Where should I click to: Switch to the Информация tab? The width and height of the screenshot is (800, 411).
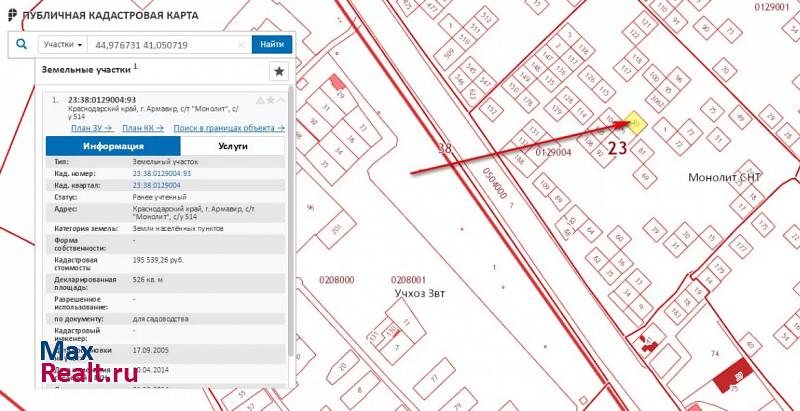[x=113, y=146]
